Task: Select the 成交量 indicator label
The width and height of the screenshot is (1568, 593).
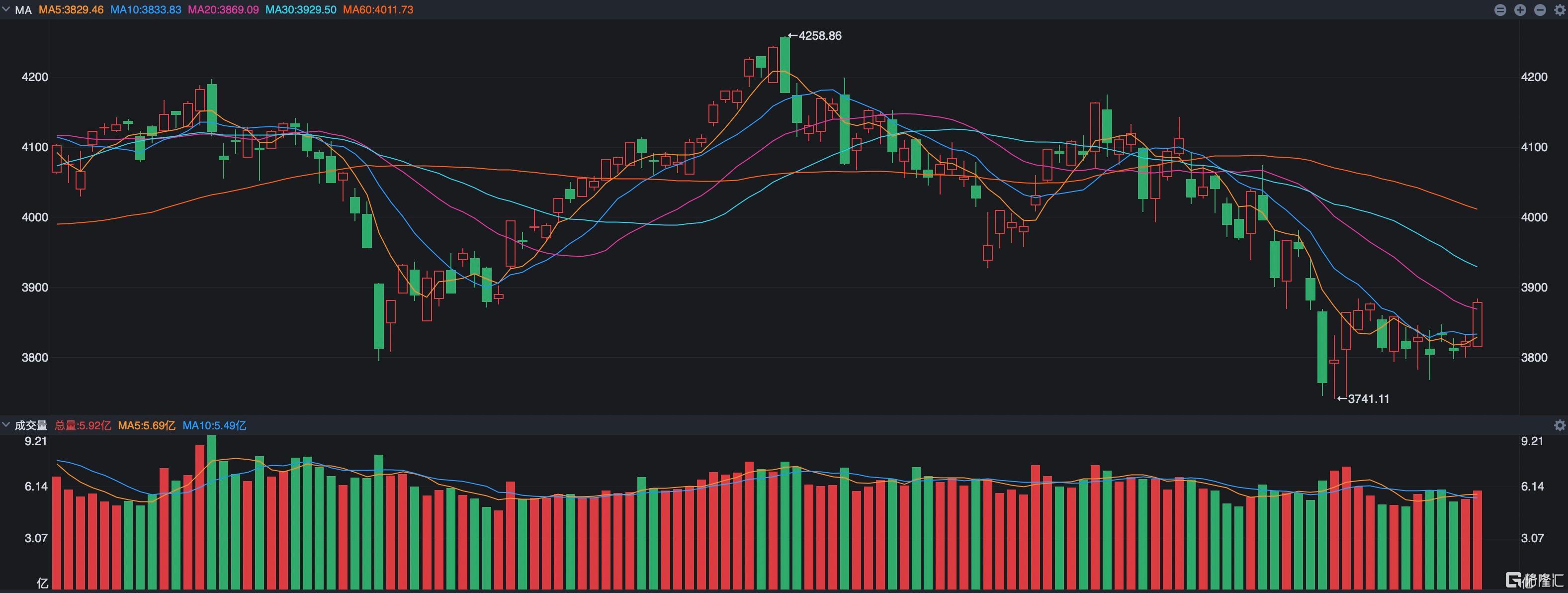Action: tap(31, 425)
